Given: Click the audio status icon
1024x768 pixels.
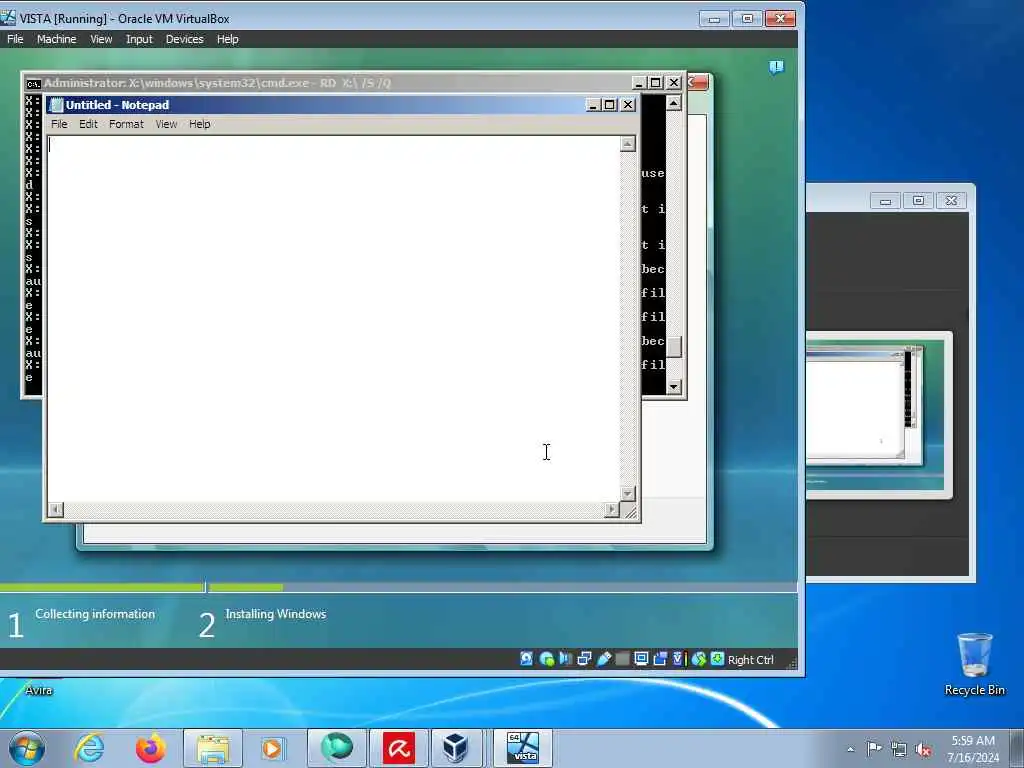Looking at the screenshot, I should coord(566,659).
